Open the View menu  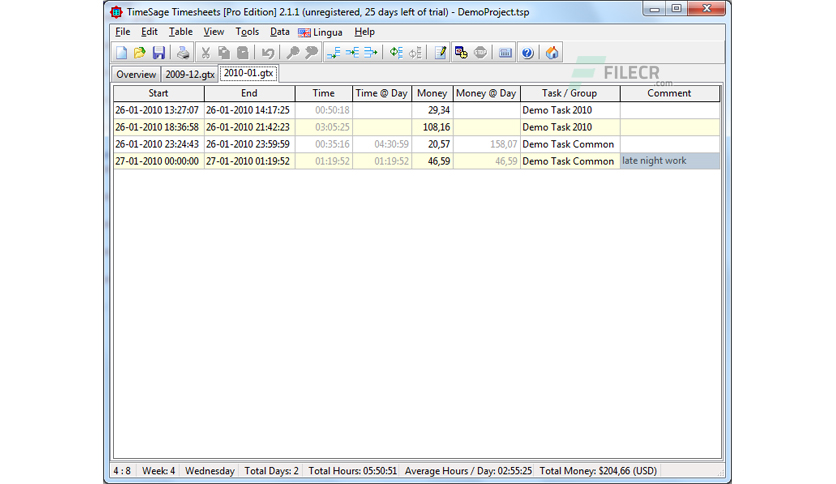[x=214, y=32]
